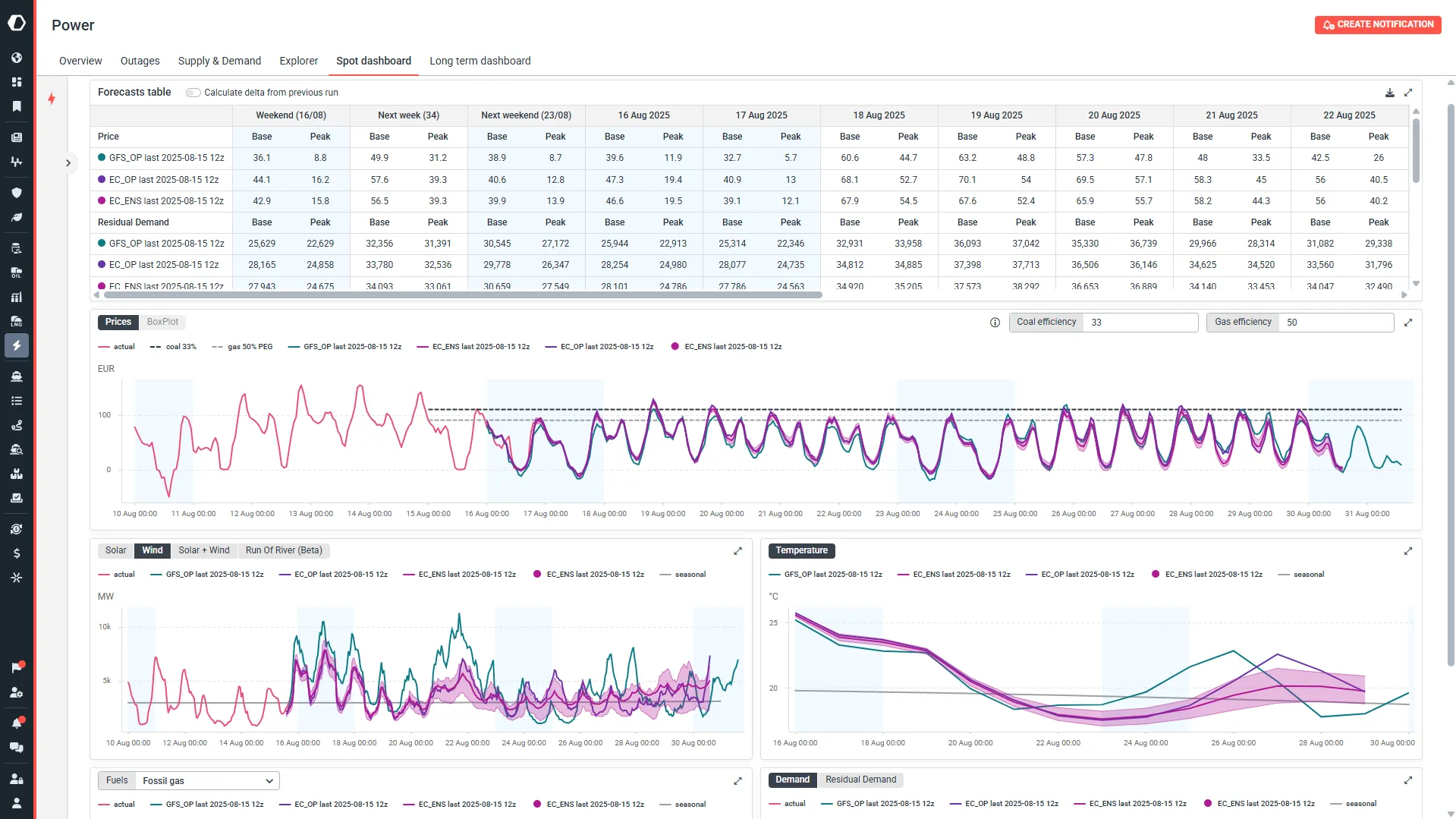Viewport: 1456px width, 819px height.
Task: Open the leaf icon in sidebar
Action: pyautogui.click(x=17, y=217)
